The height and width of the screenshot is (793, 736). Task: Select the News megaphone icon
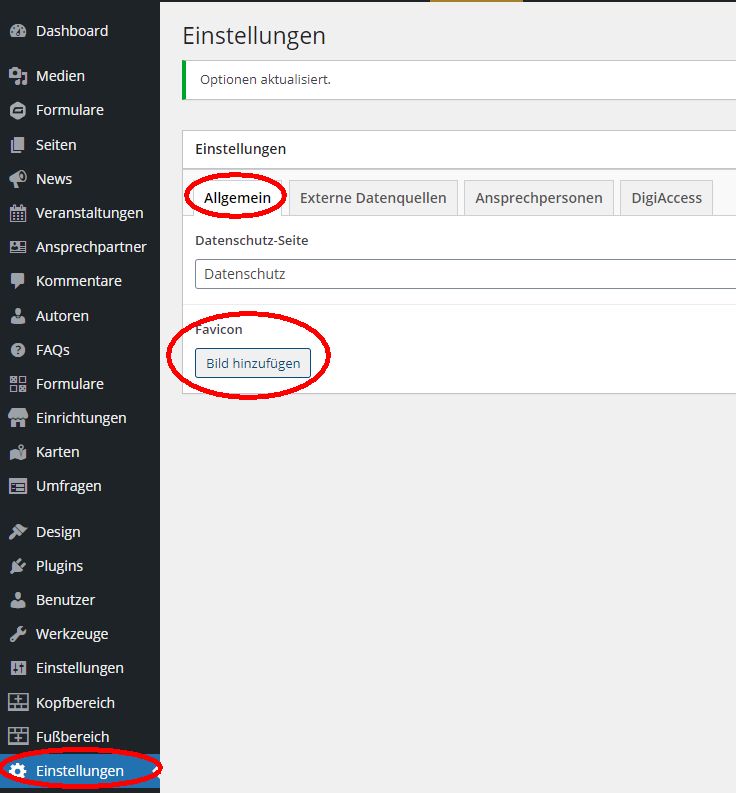pyautogui.click(x=17, y=179)
